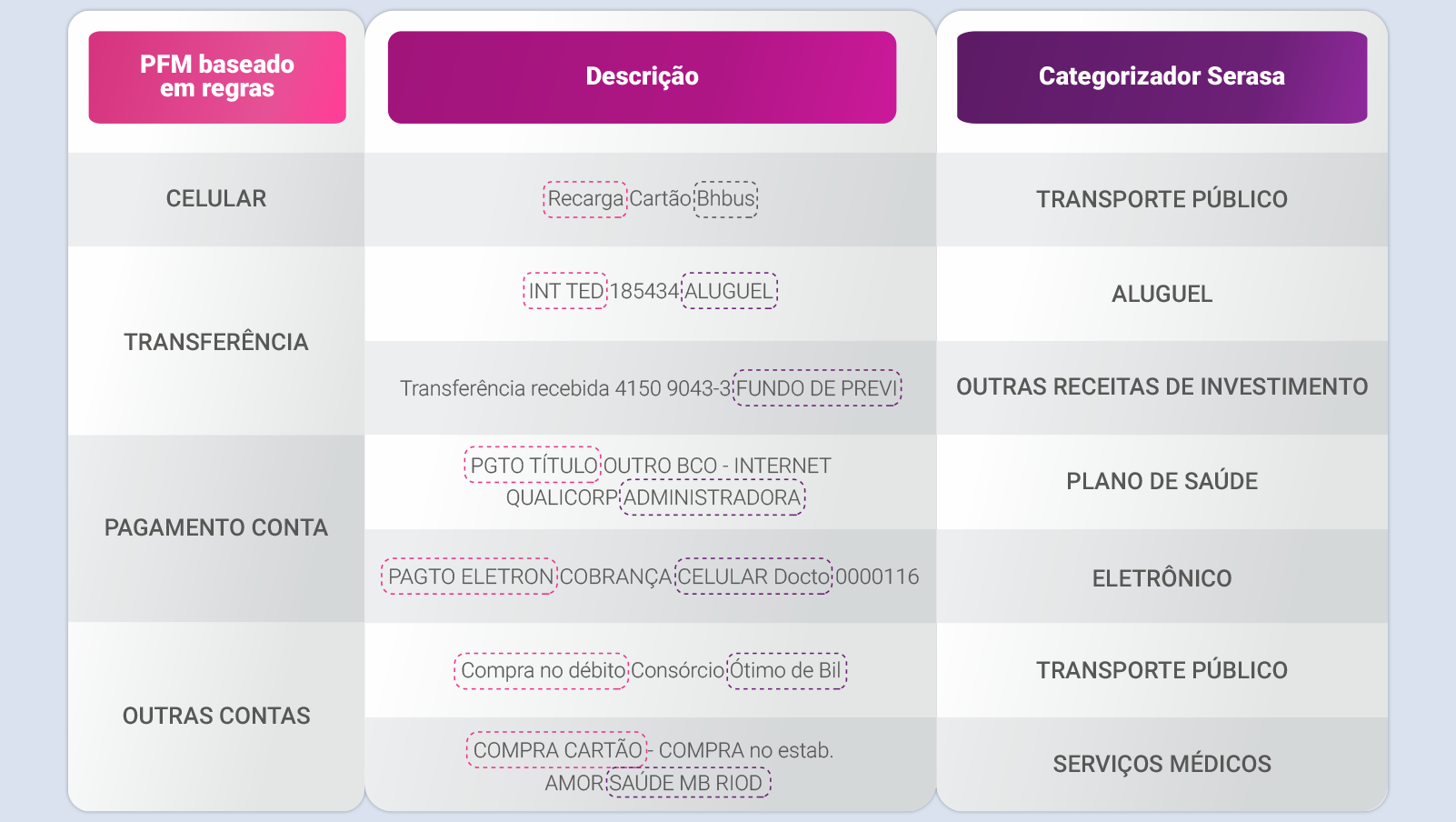This screenshot has width=1456, height=822.
Task: Click the purple ALUGUEL description tag
Action: pyautogui.click(x=730, y=291)
